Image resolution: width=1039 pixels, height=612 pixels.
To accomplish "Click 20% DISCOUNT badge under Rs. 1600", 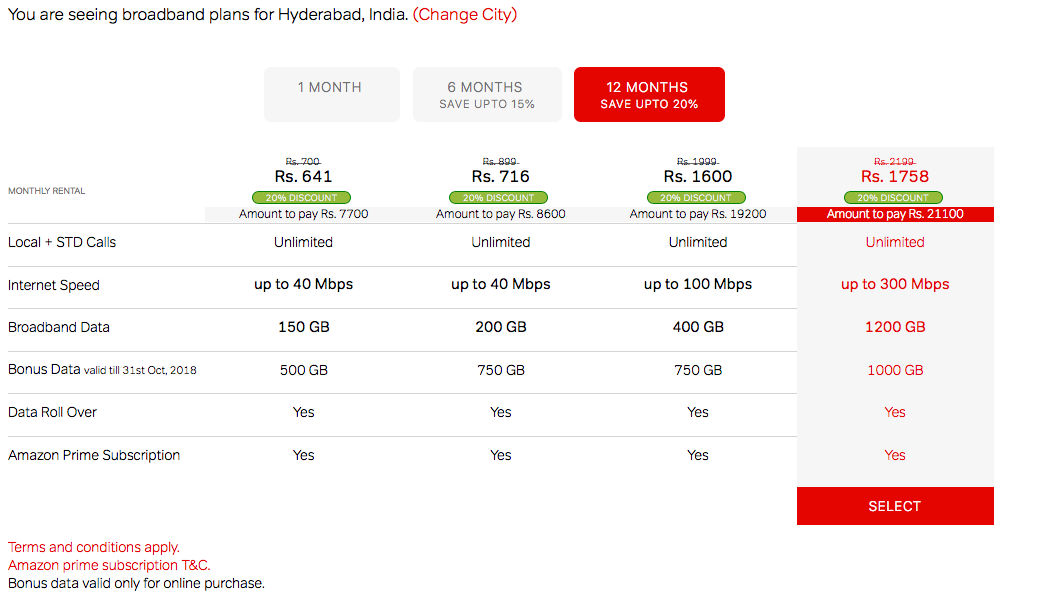I will click(696, 197).
